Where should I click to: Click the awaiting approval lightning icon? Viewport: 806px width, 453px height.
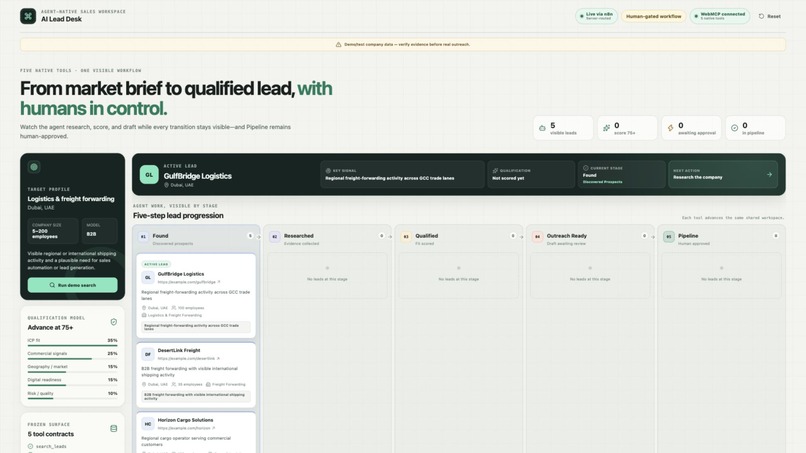click(x=670, y=128)
